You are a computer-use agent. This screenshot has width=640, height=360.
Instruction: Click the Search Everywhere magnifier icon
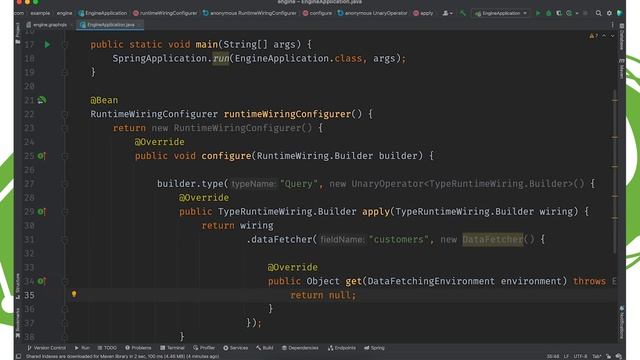598,13
